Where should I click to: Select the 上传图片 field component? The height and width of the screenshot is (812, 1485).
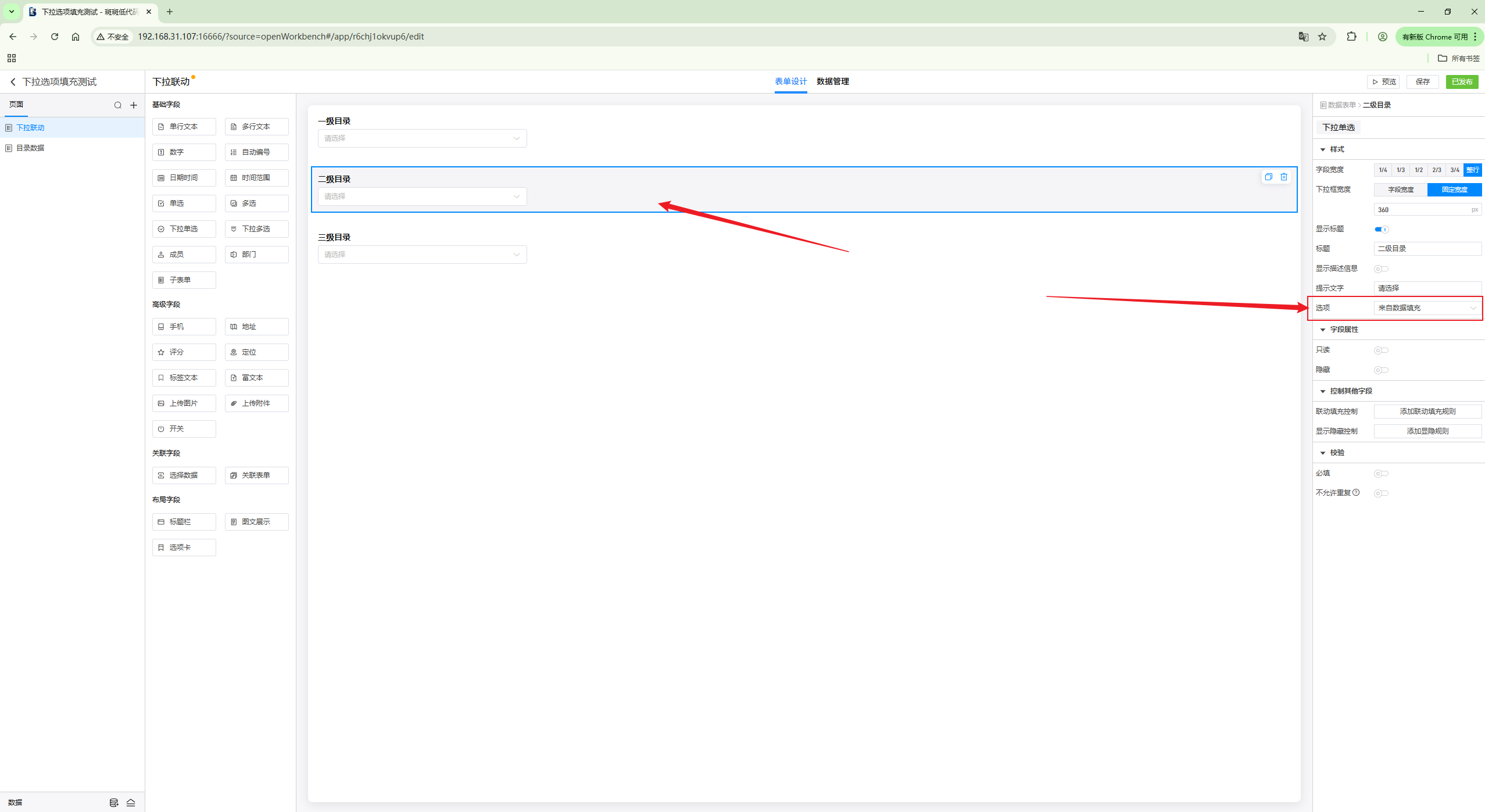coord(184,403)
